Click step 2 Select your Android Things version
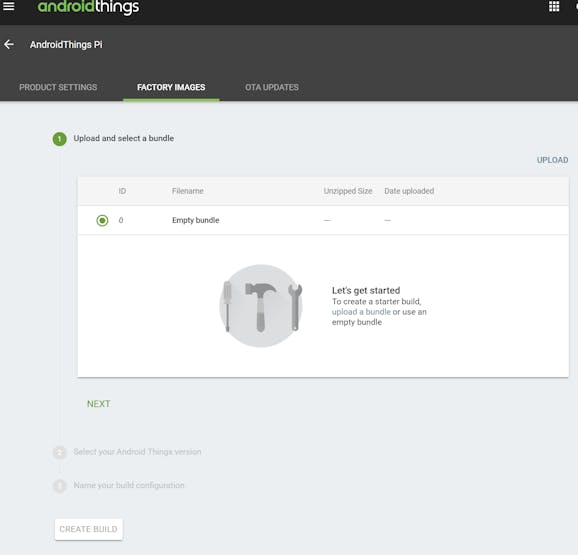Image resolution: width=578 pixels, height=555 pixels. [x=137, y=452]
